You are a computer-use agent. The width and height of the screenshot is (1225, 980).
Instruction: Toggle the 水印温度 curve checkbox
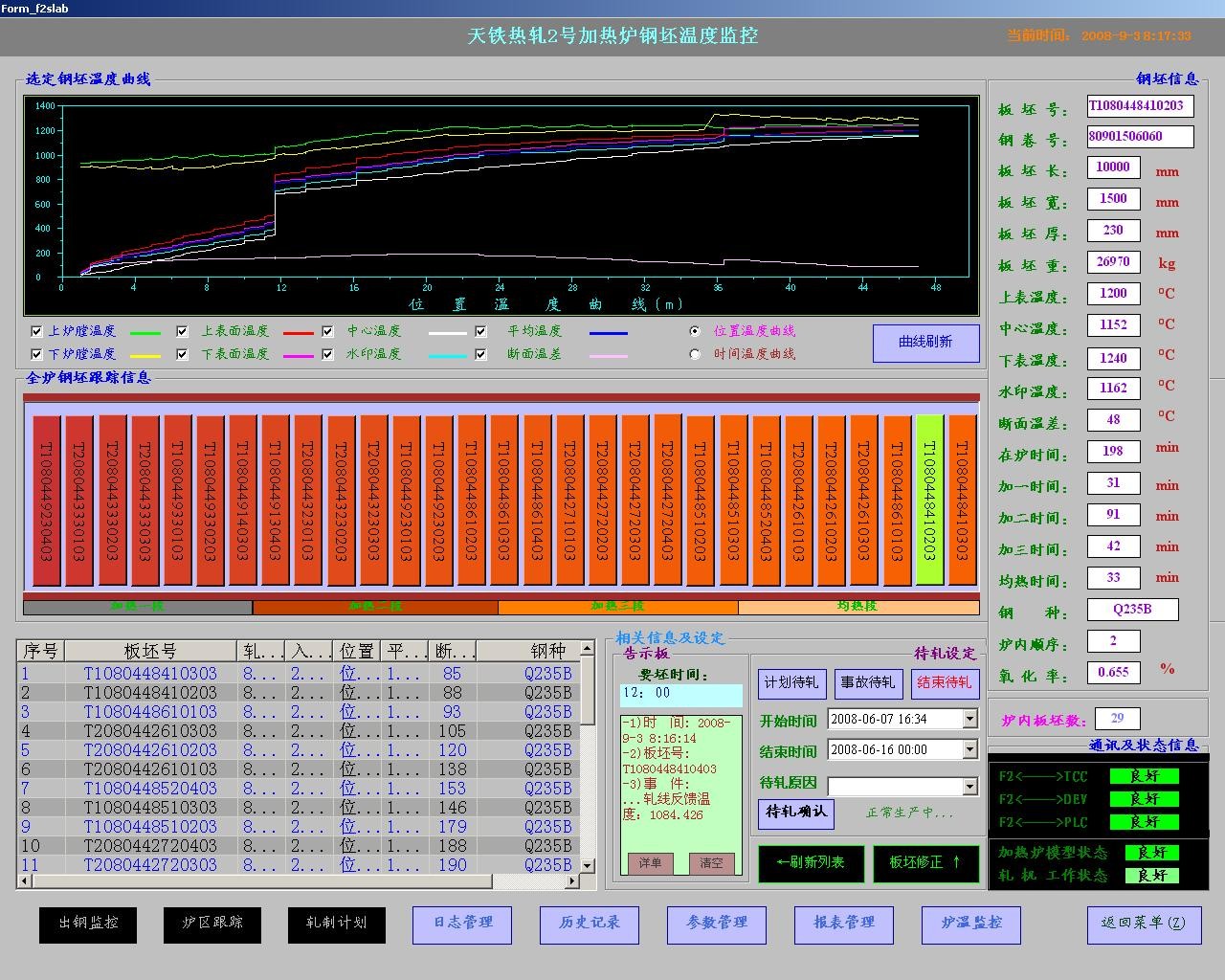(x=327, y=354)
